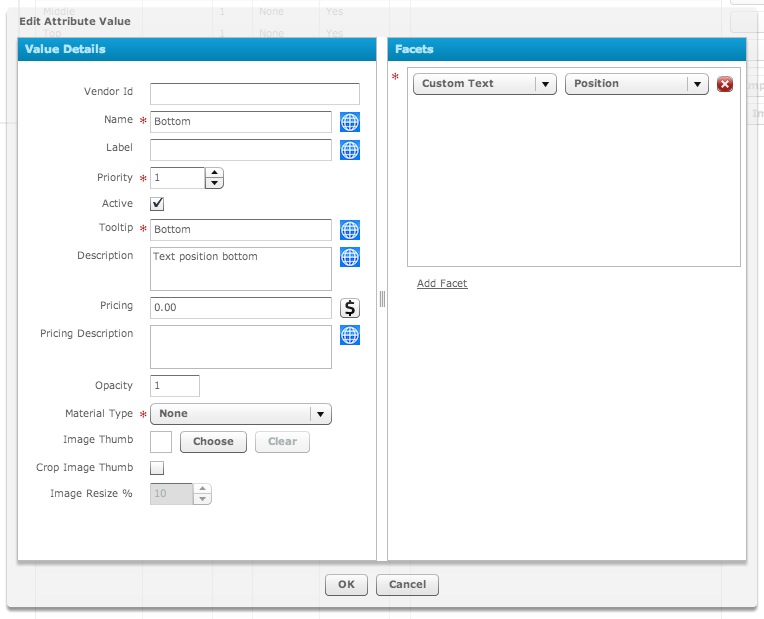Click the Pricing Description label

(86, 333)
